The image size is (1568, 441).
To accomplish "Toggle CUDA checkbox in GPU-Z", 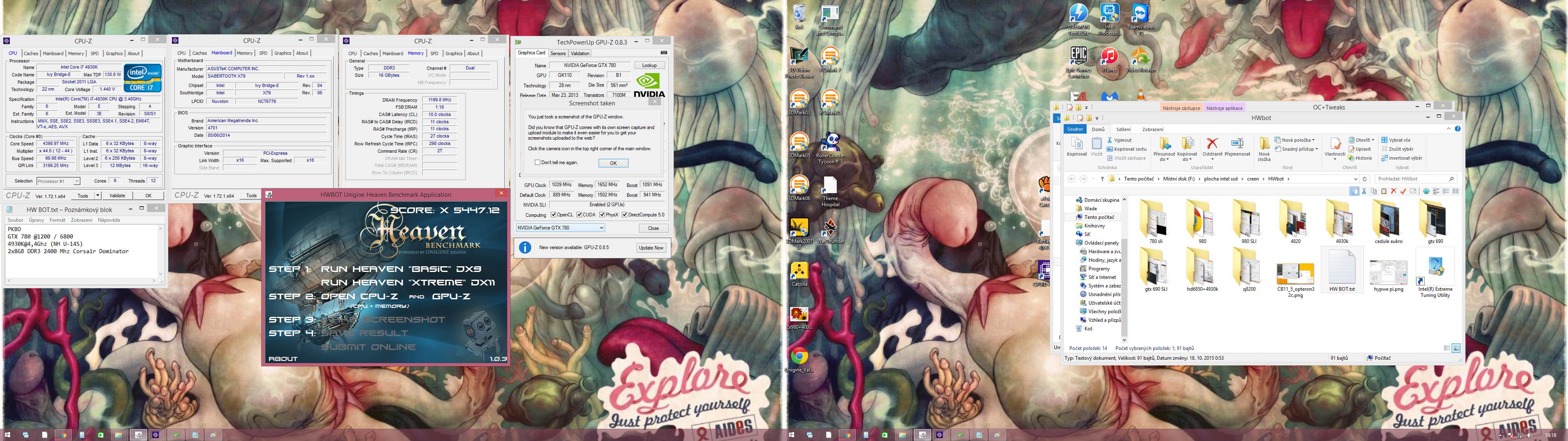I will coord(579,214).
